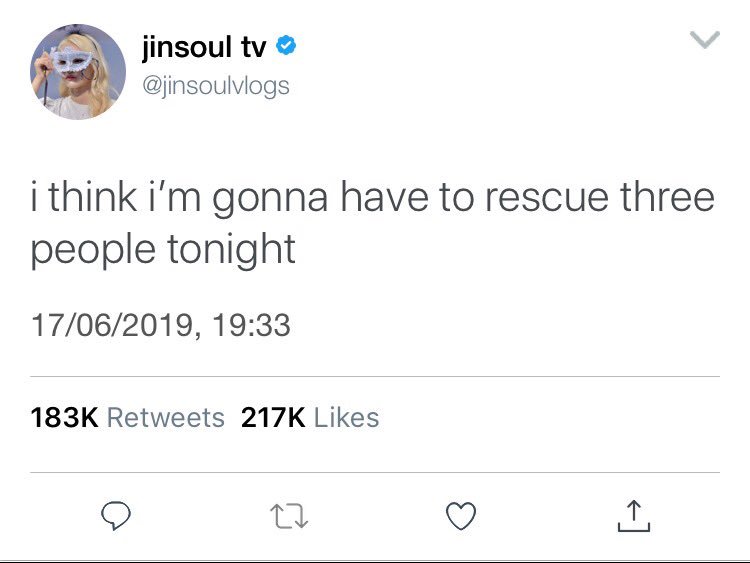This screenshot has width=750, height=563.
Task: Click the 17/06/2019 date stamp
Action: pyautogui.click(x=112, y=325)
